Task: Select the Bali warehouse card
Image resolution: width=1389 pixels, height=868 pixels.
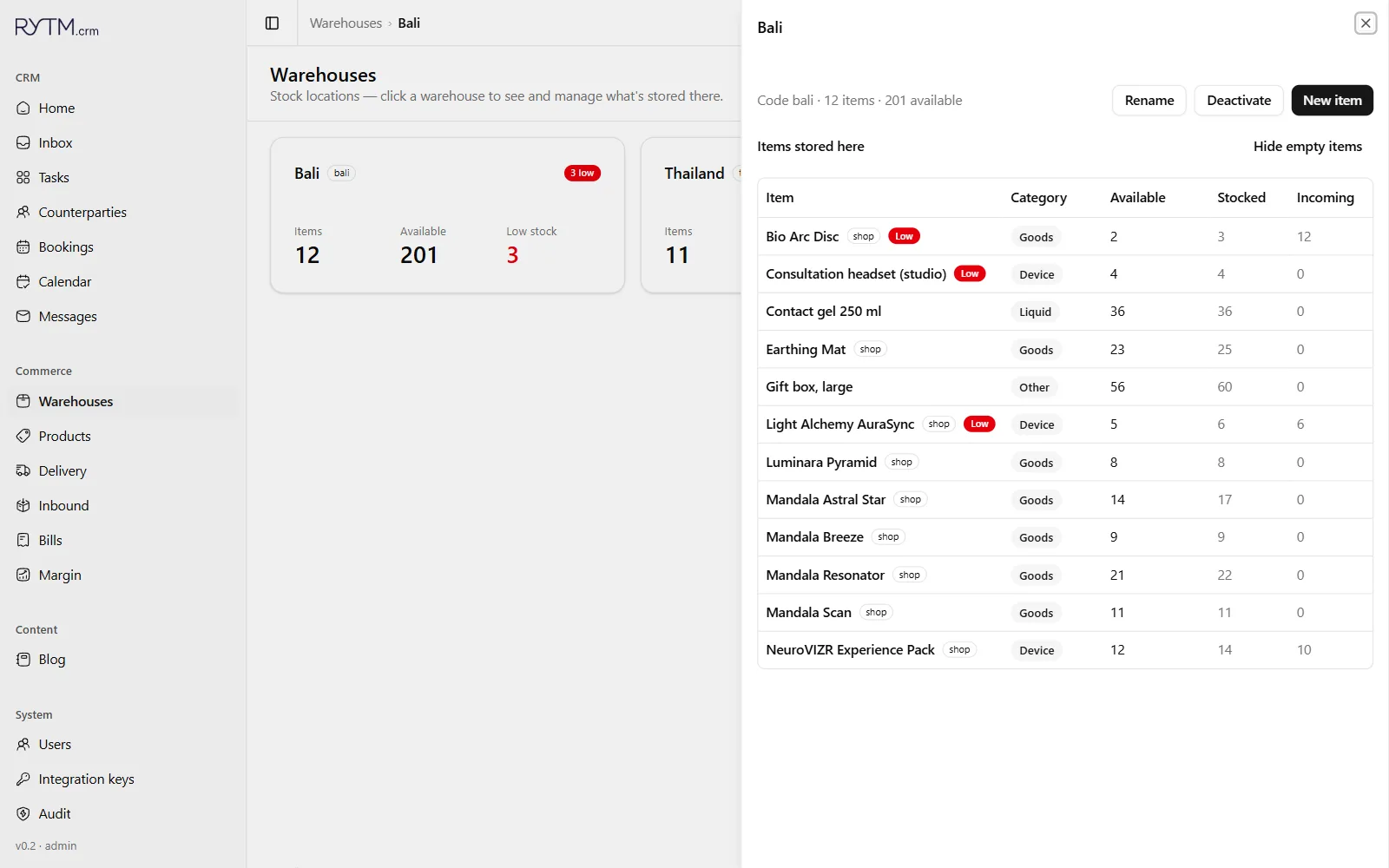Action: tap(447, 215)
